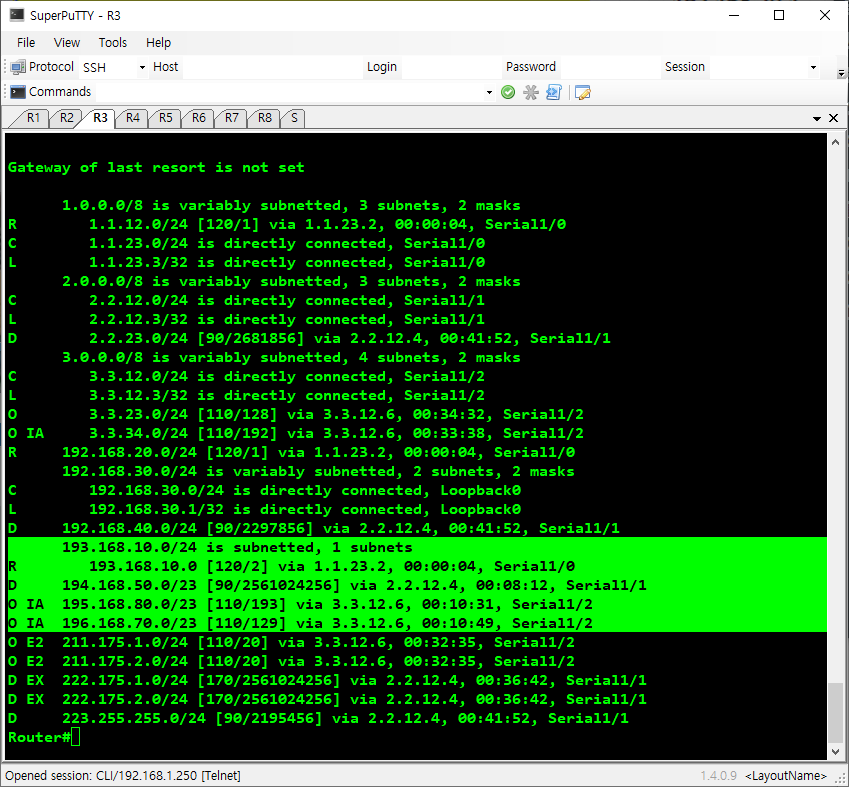Switch to the R1 tab

[x=33, y=118]
